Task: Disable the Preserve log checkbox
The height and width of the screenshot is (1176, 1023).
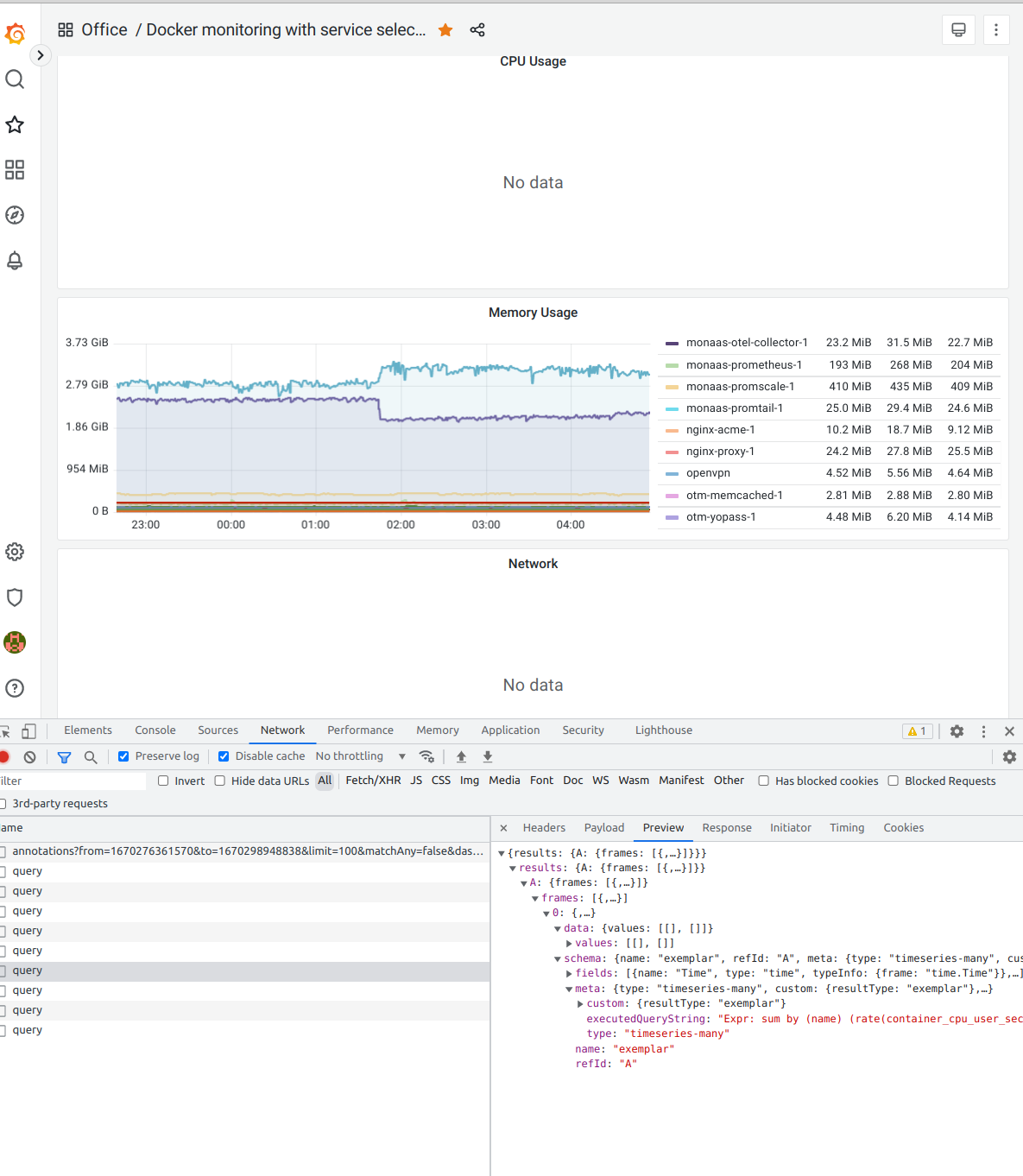Action: pos(123,756)
